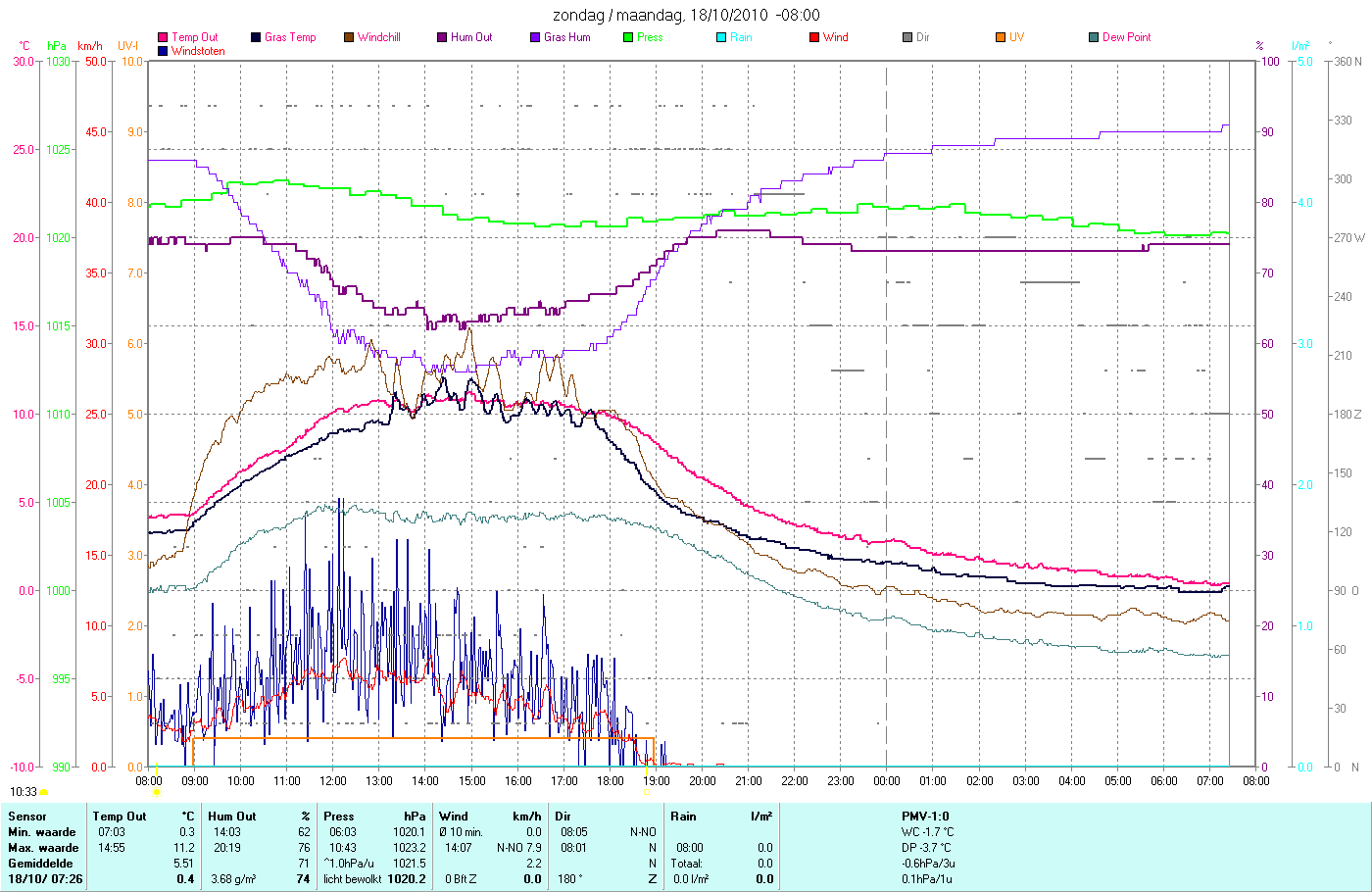Click the PMV-1:0 heading in summary panel
1372x892 pixels.
[925, 816]
